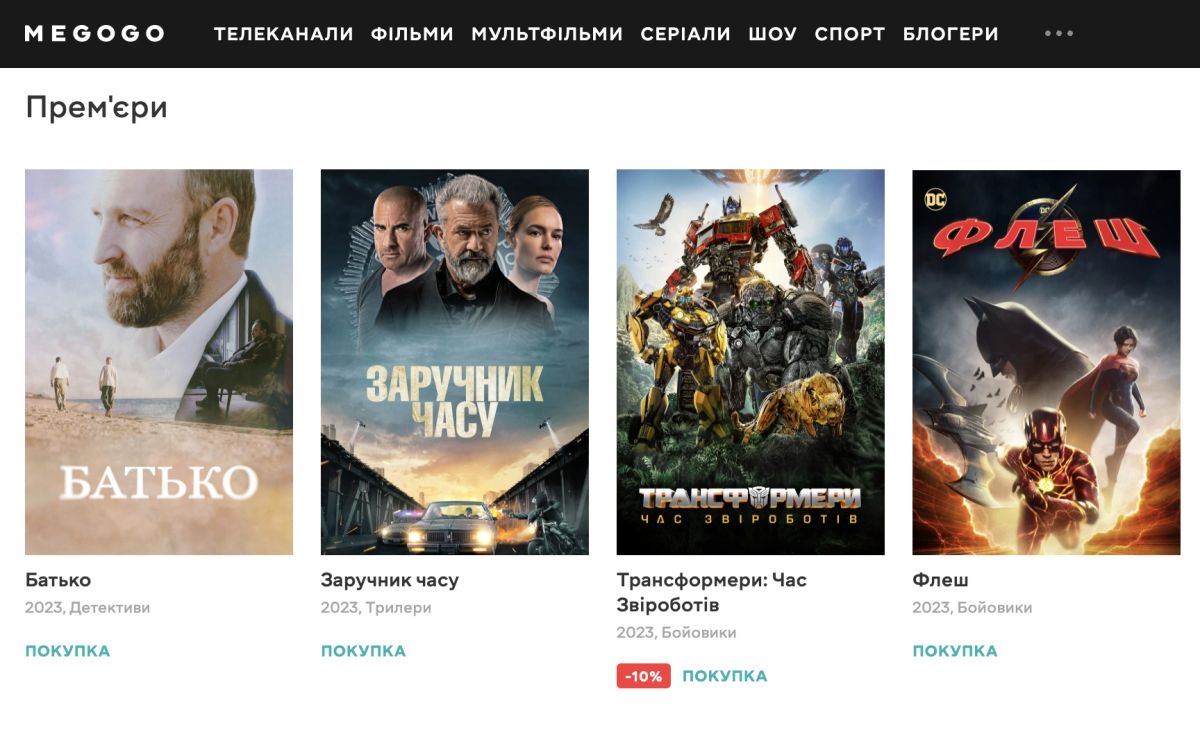
Task: Select СЕРІАЛИ in the navigation bar
Action: point(686,34)
